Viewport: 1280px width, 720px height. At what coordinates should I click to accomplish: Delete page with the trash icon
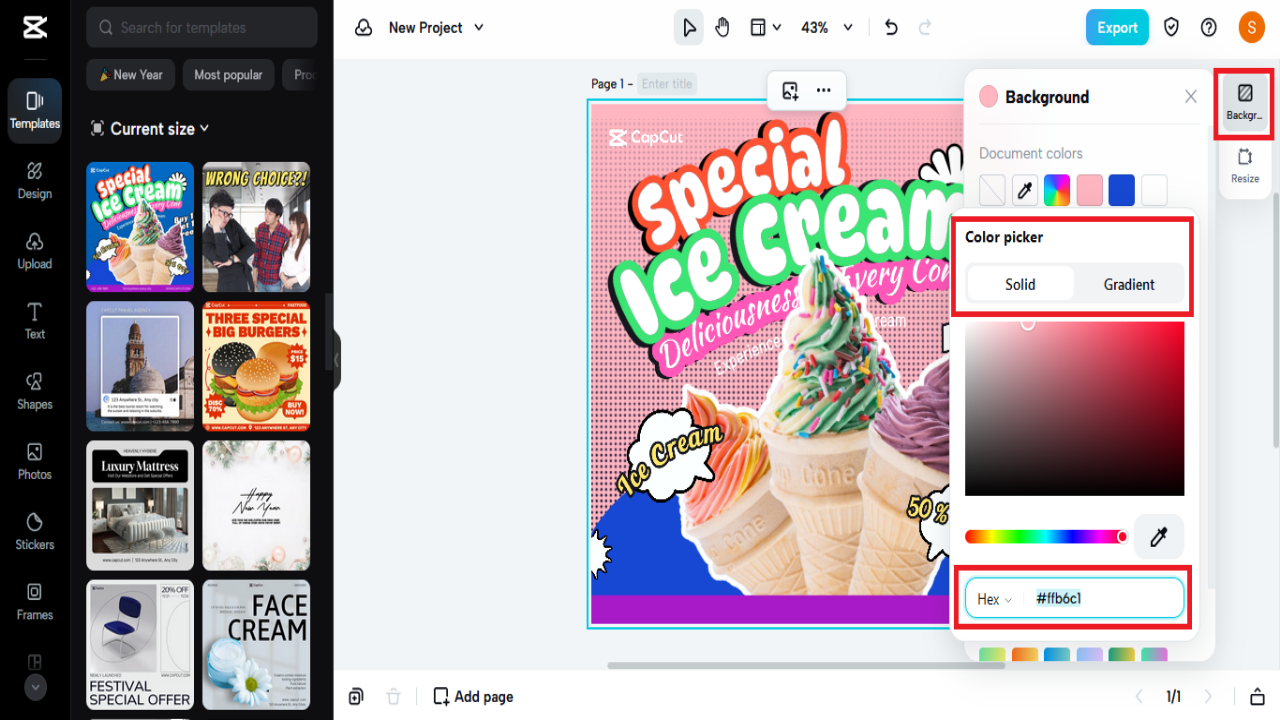point(394,697)
